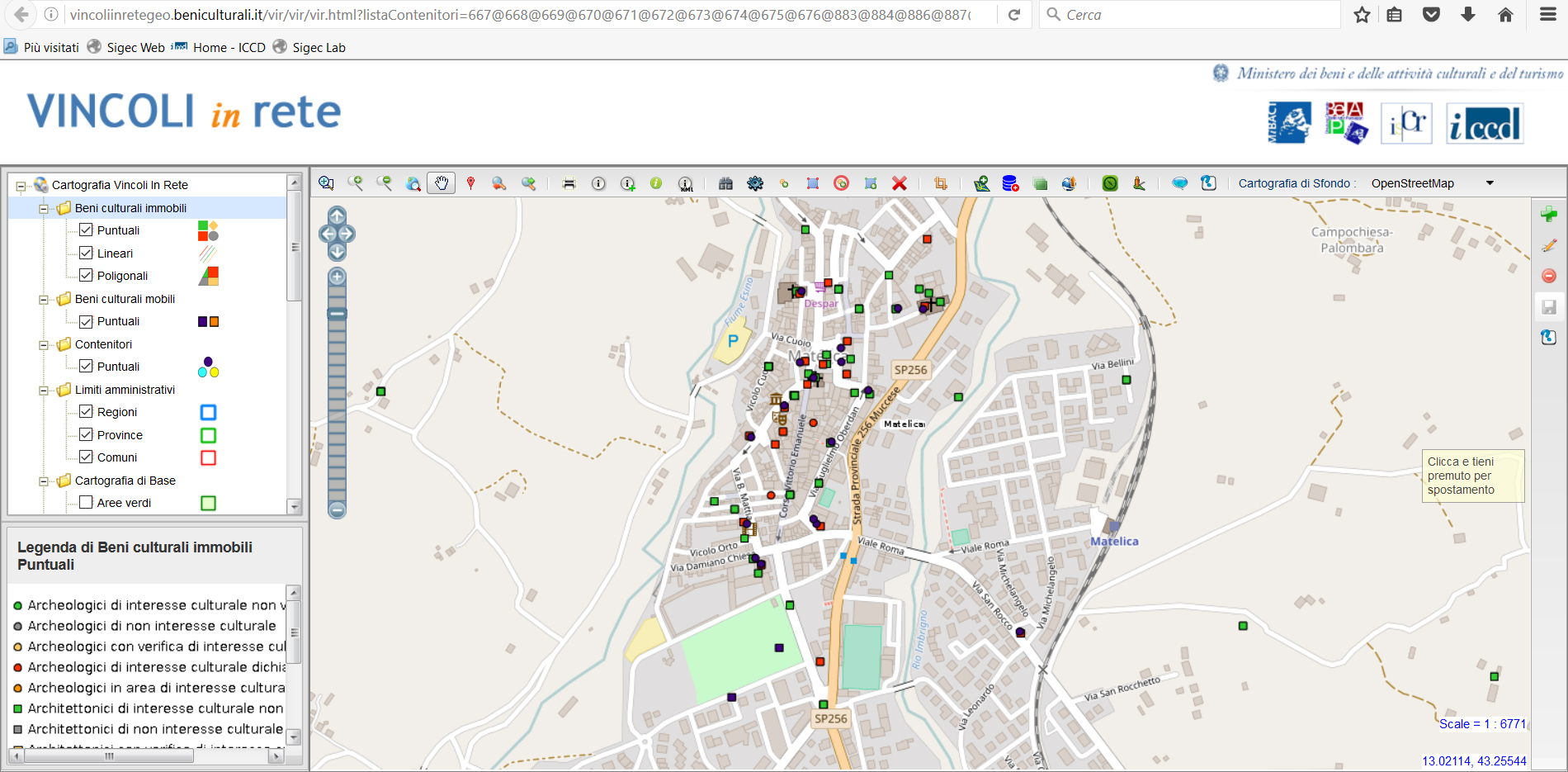Select the Beni culturali immobili tree item
Screen dimensions: 1568x772
[x=130, y=208]
